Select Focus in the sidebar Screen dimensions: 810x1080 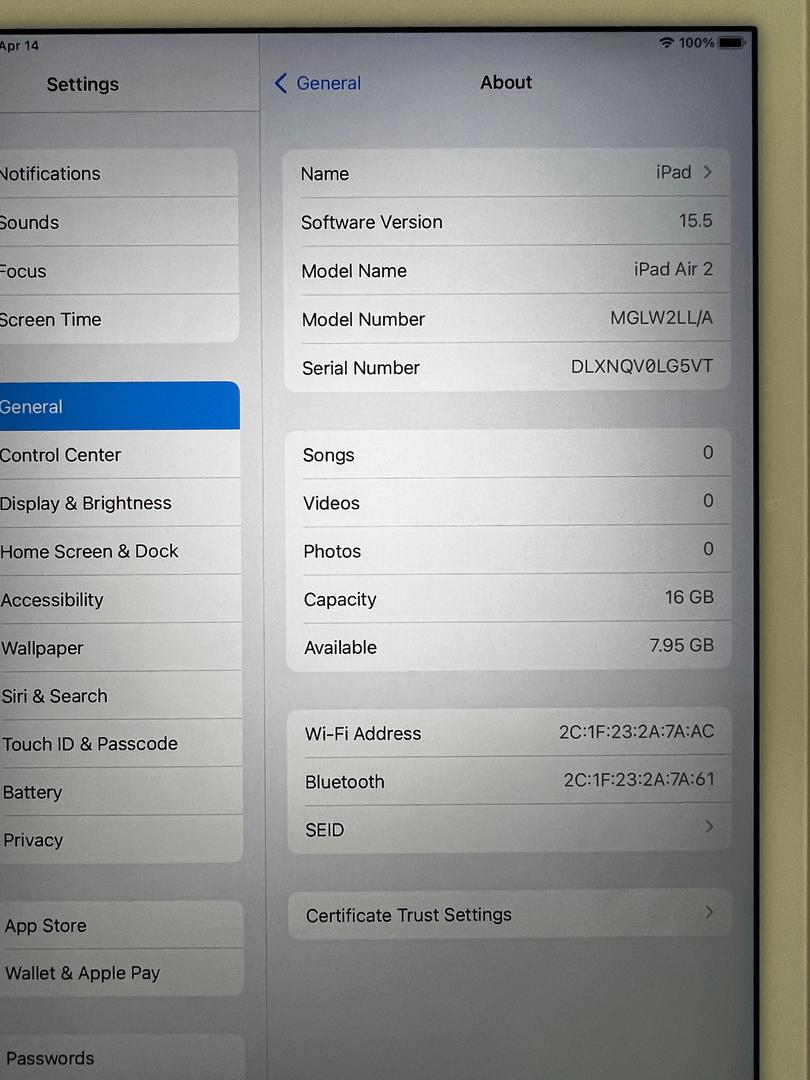coord(118,271)
